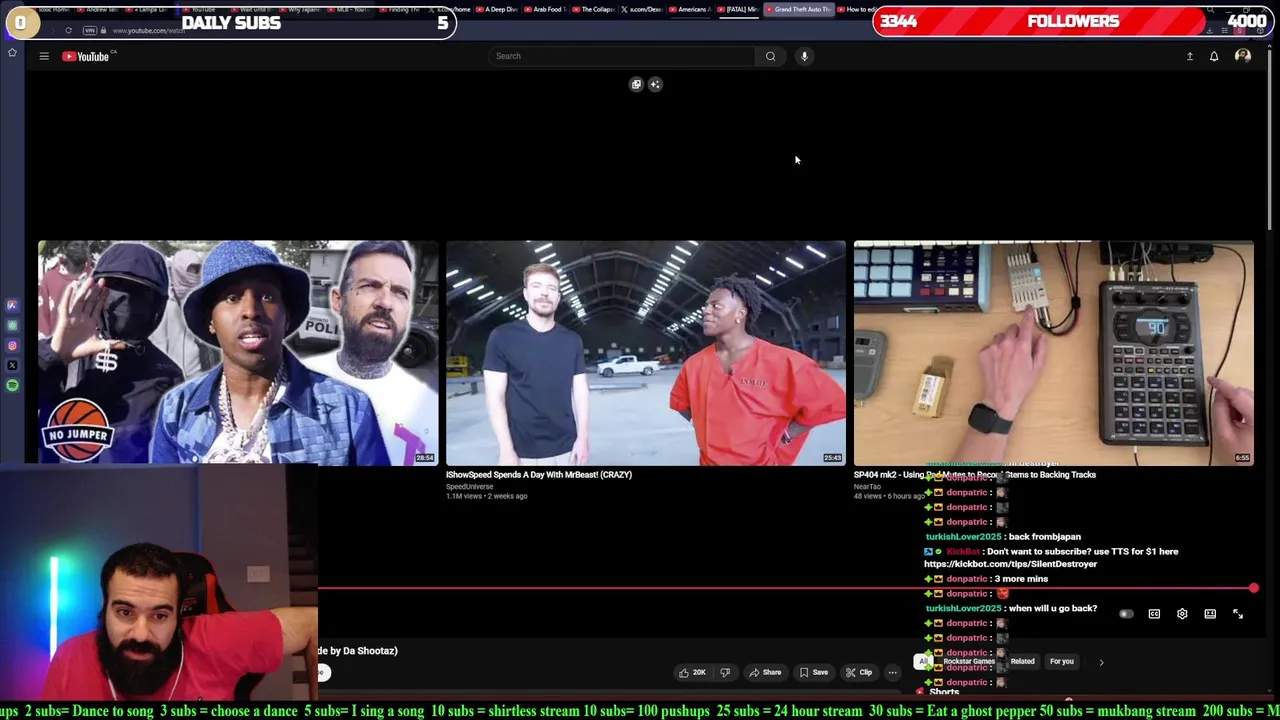The width and height of the screenshot is (1280, 720).
Task: Open the No Jumper video thumbnail
Action: click(x=238, y=352)
